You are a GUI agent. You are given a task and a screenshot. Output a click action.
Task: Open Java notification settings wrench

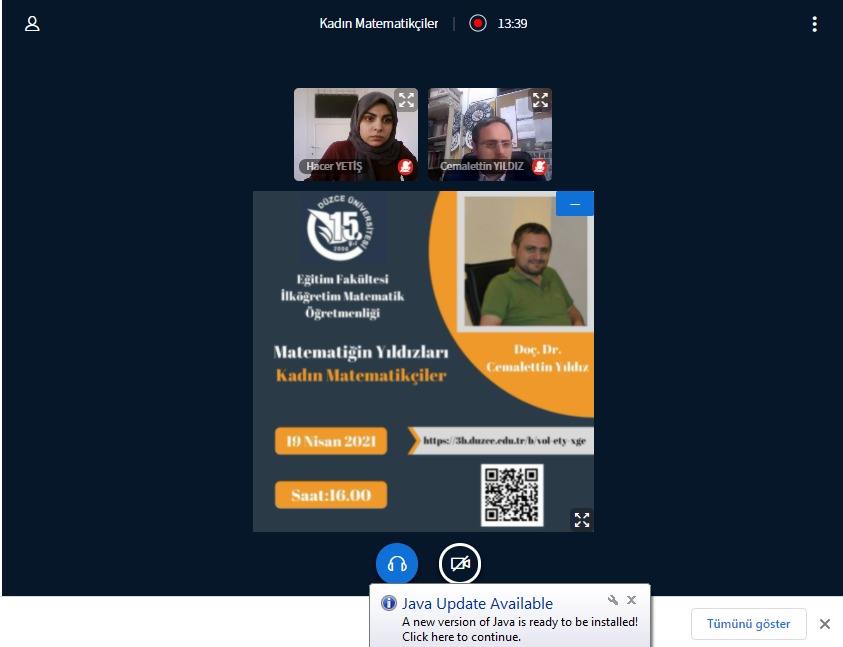click(x=612, y=600)
